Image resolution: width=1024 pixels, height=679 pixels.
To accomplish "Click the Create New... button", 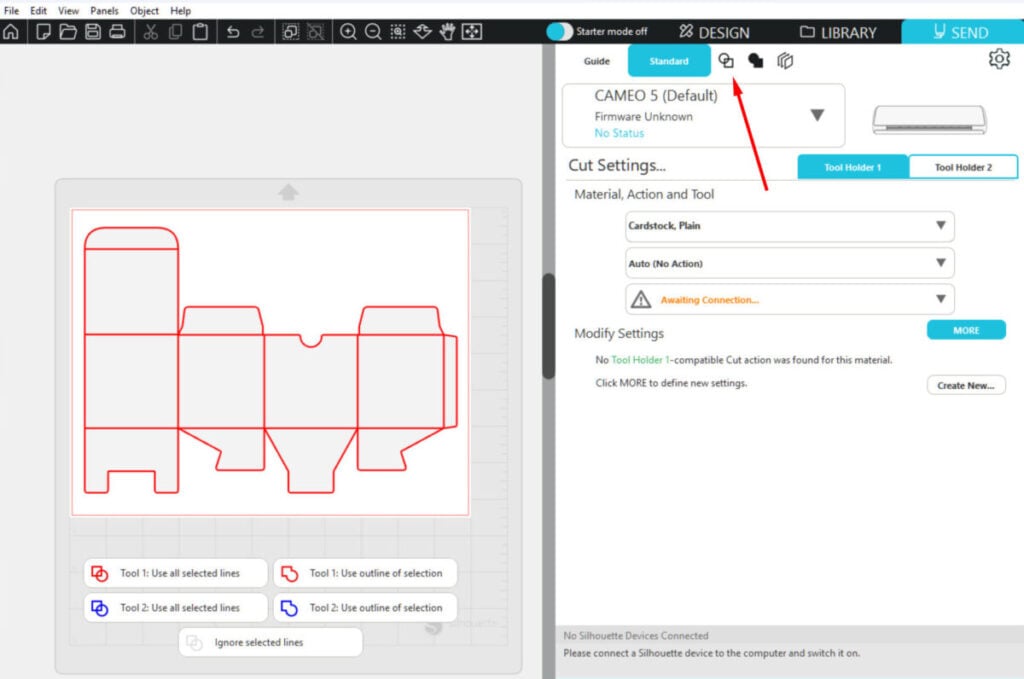I will coord(965,385).
